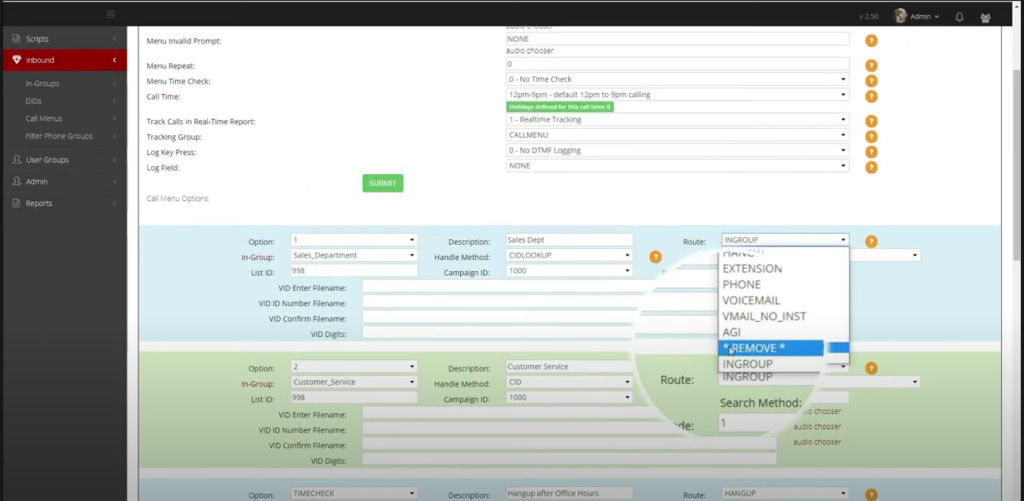
Task: Click into Menu Invalid Prompt NONE field
Action: (678, 39)
